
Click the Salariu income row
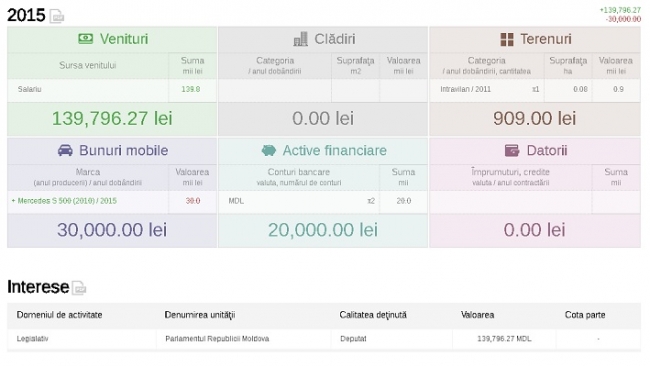click(x=112, y=90)
